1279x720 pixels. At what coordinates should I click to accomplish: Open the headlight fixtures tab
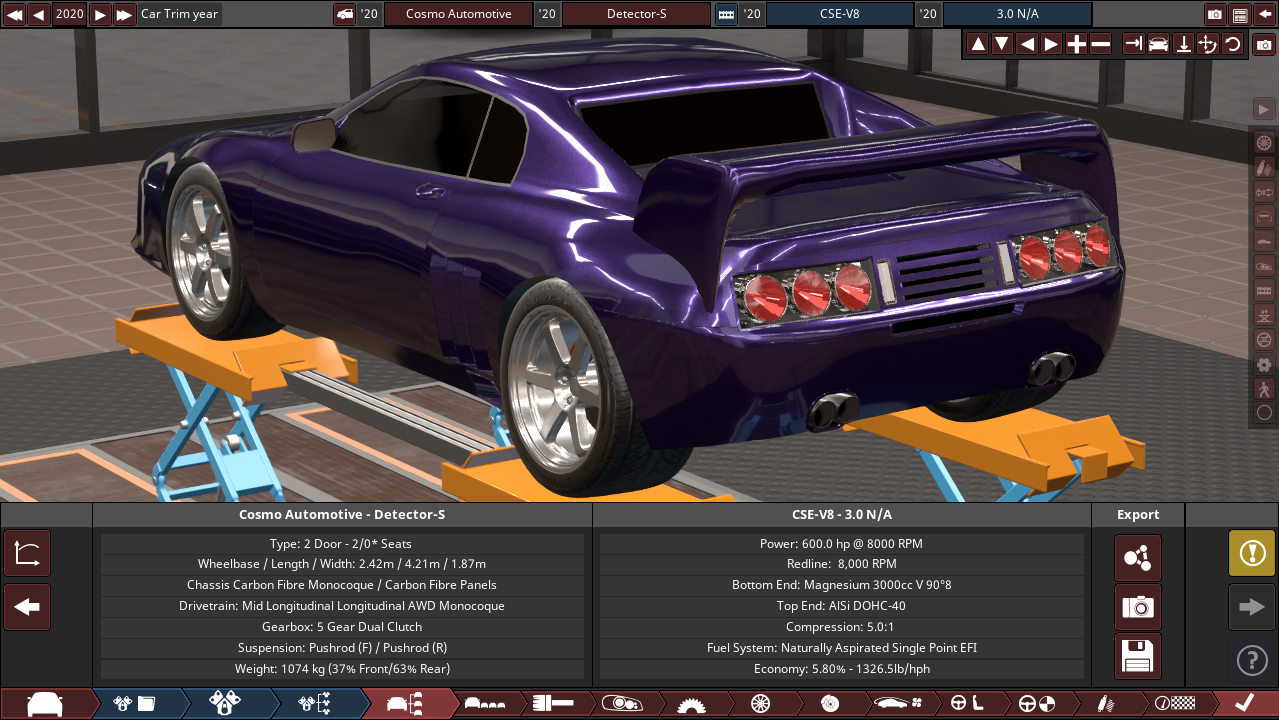pos(620,704)
